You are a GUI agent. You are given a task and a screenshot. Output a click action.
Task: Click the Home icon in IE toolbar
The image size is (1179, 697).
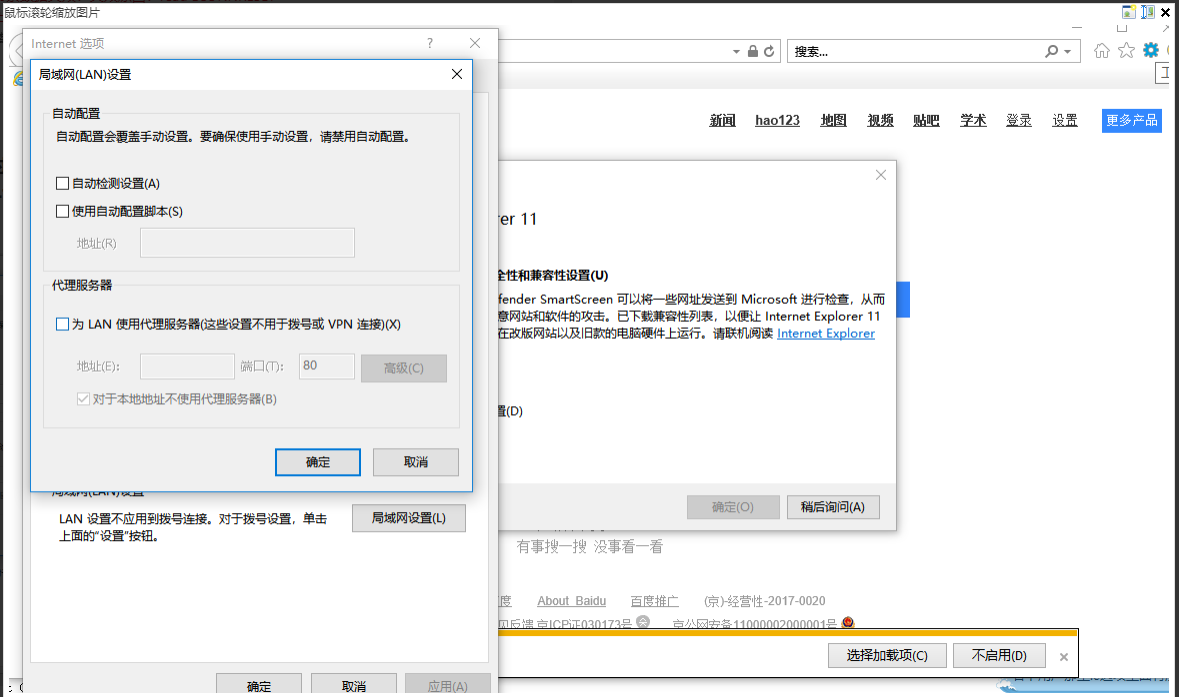(1102, 50)
